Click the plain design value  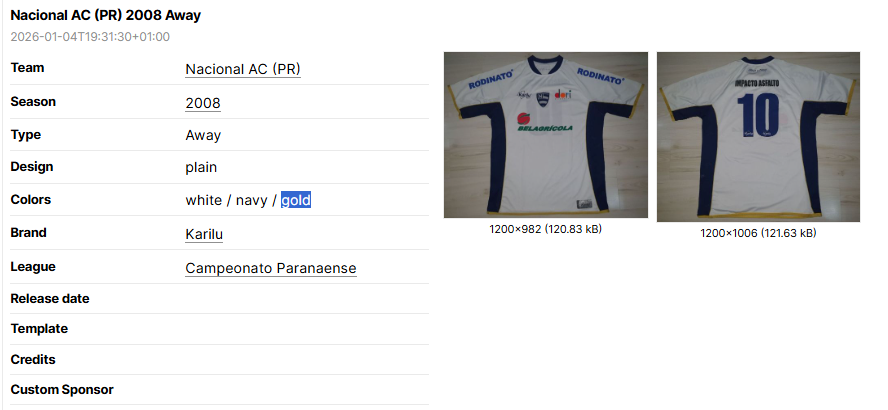(201, 168)
